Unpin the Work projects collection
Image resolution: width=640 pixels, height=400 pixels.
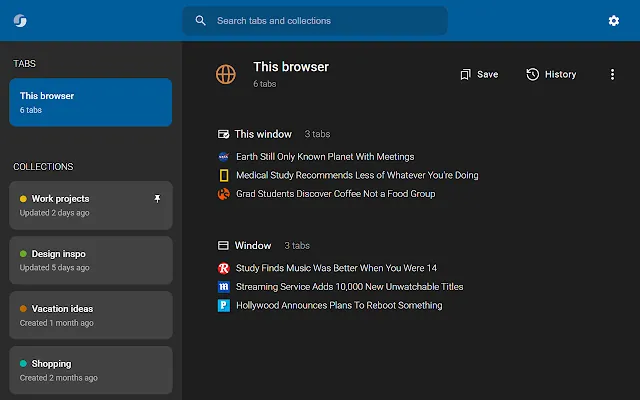click(157, 199)
